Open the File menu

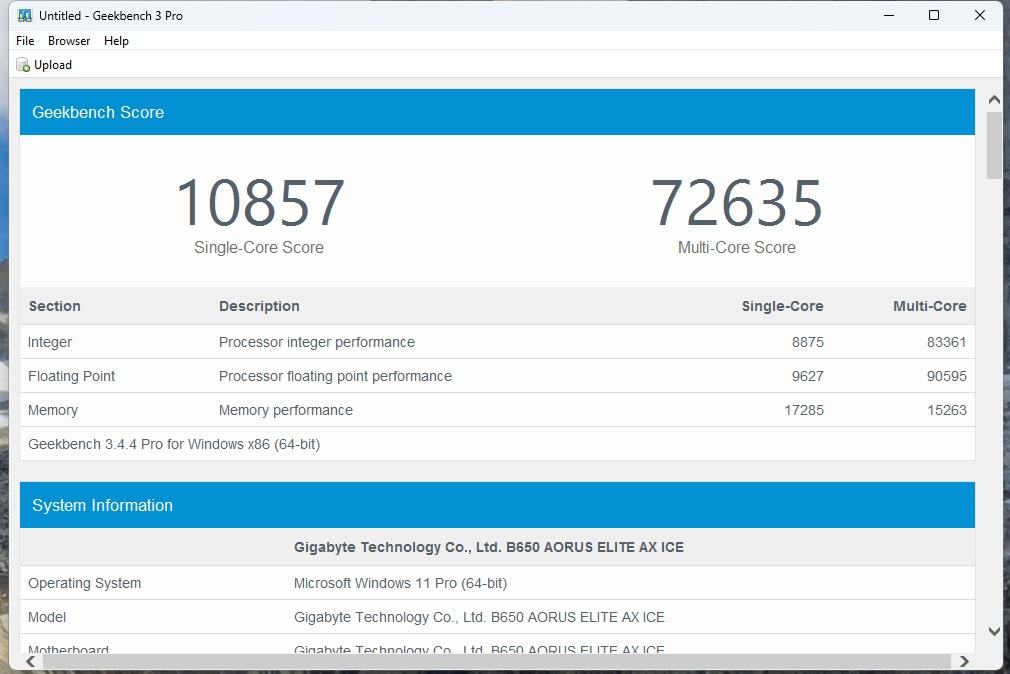[x=25, y=41]
